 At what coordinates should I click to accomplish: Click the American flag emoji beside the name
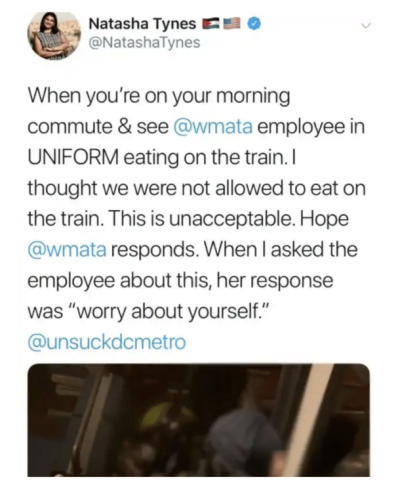231,24
